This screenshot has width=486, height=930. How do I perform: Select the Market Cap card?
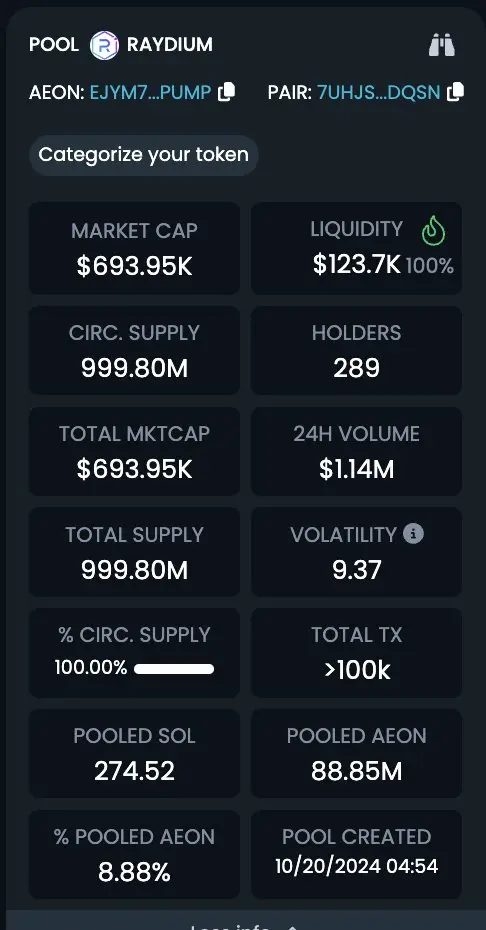(134, 248)
